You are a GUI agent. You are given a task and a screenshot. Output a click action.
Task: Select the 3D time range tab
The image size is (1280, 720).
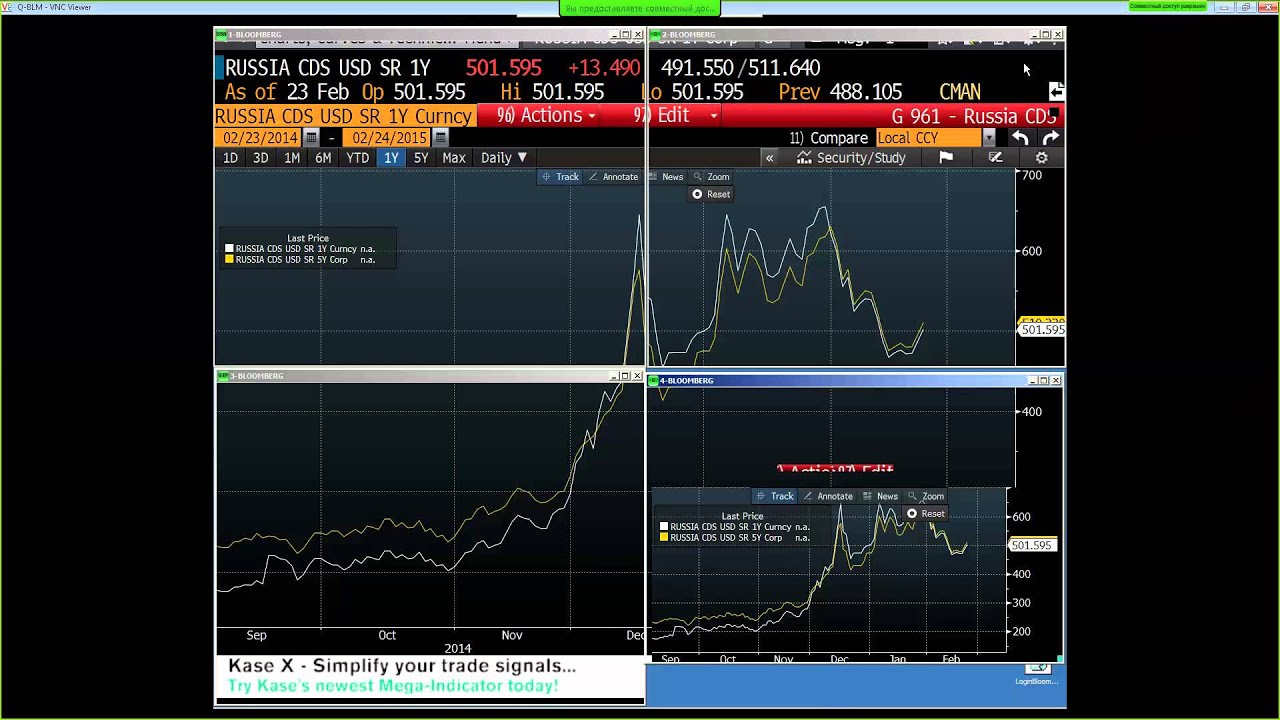260,158
